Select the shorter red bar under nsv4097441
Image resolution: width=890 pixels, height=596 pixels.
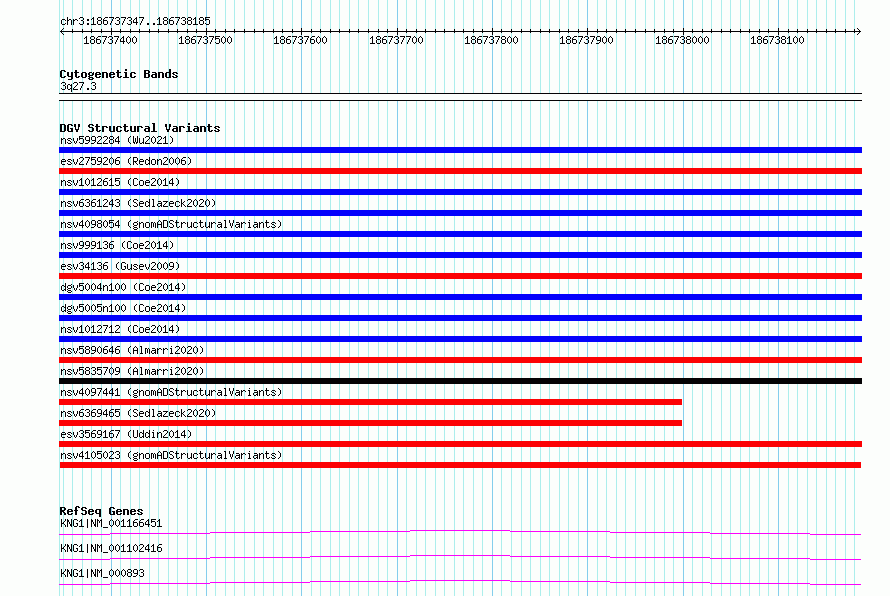[371, 402]
